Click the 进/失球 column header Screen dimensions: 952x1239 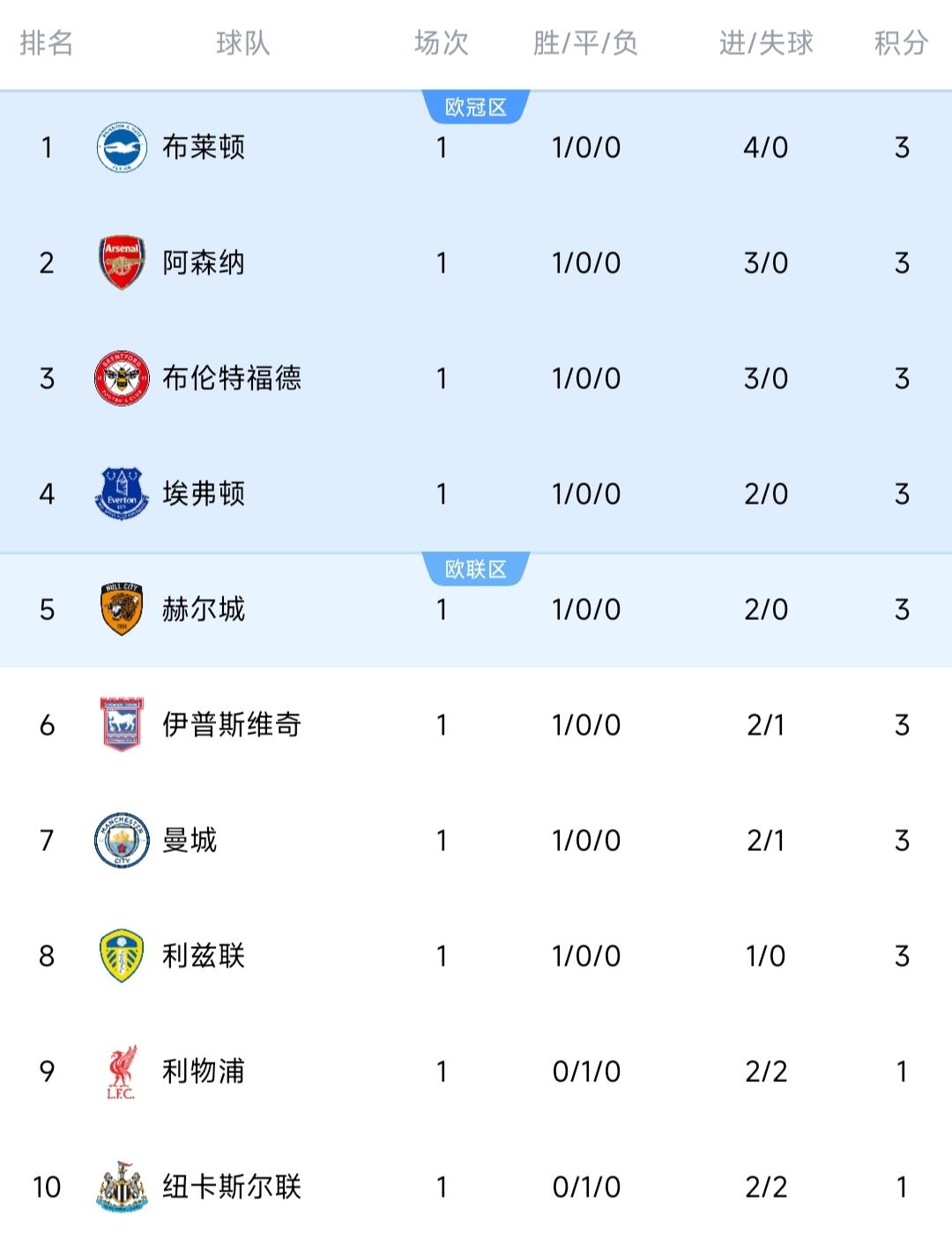[x=766, y=42]
